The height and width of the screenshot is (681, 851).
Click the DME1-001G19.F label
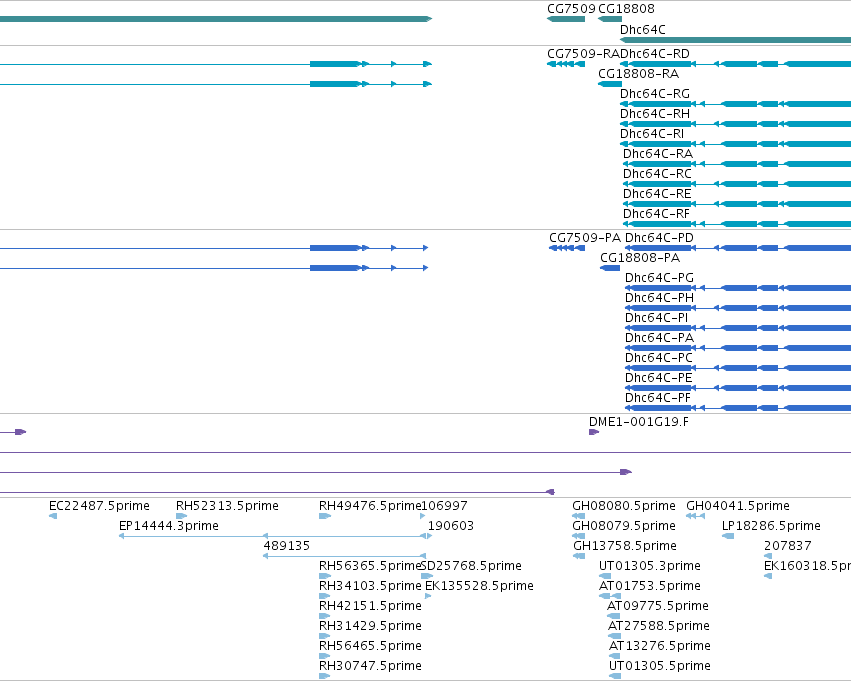(x=639, y=422)
